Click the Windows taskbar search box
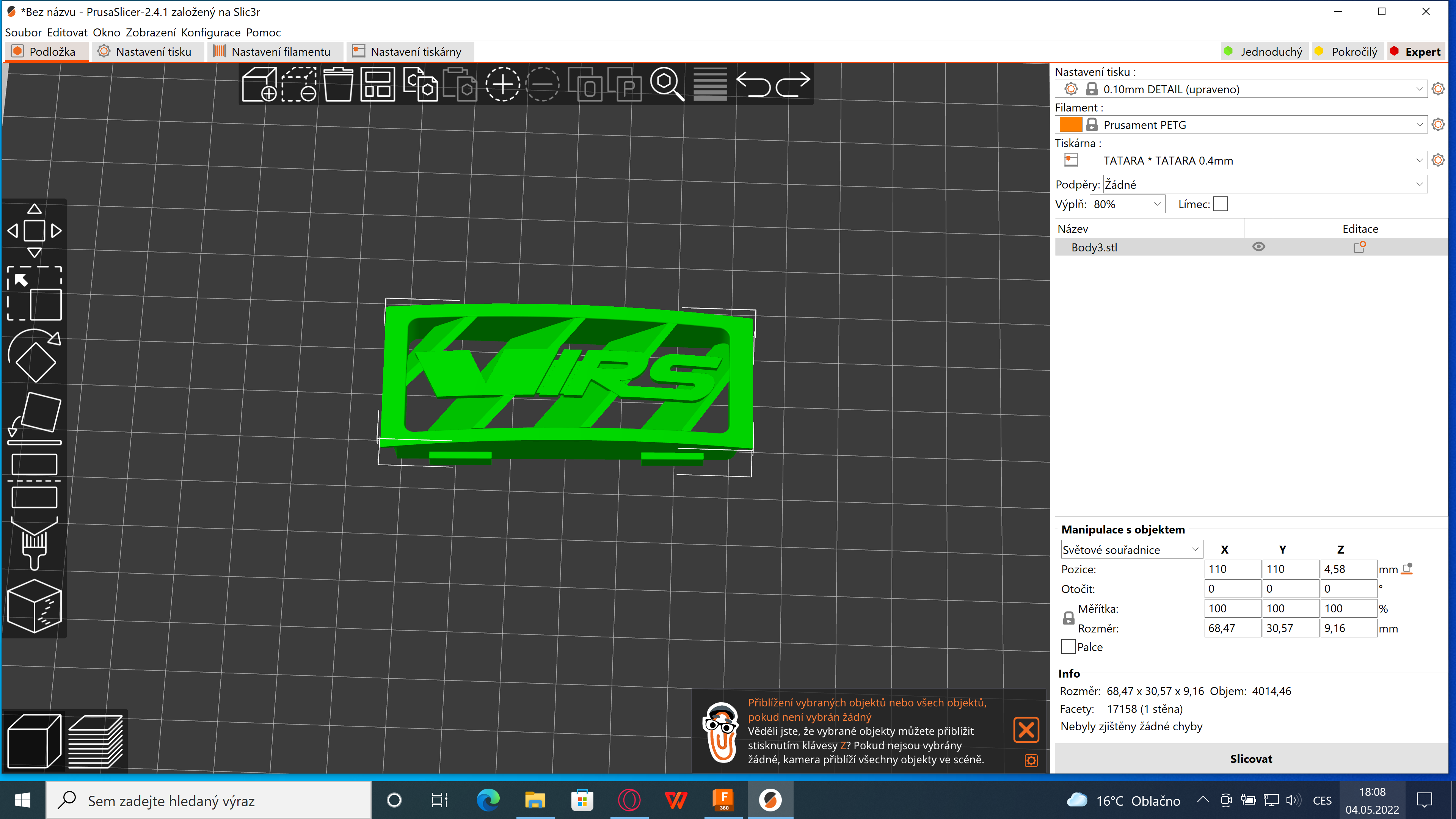 (x=208, y=800)
